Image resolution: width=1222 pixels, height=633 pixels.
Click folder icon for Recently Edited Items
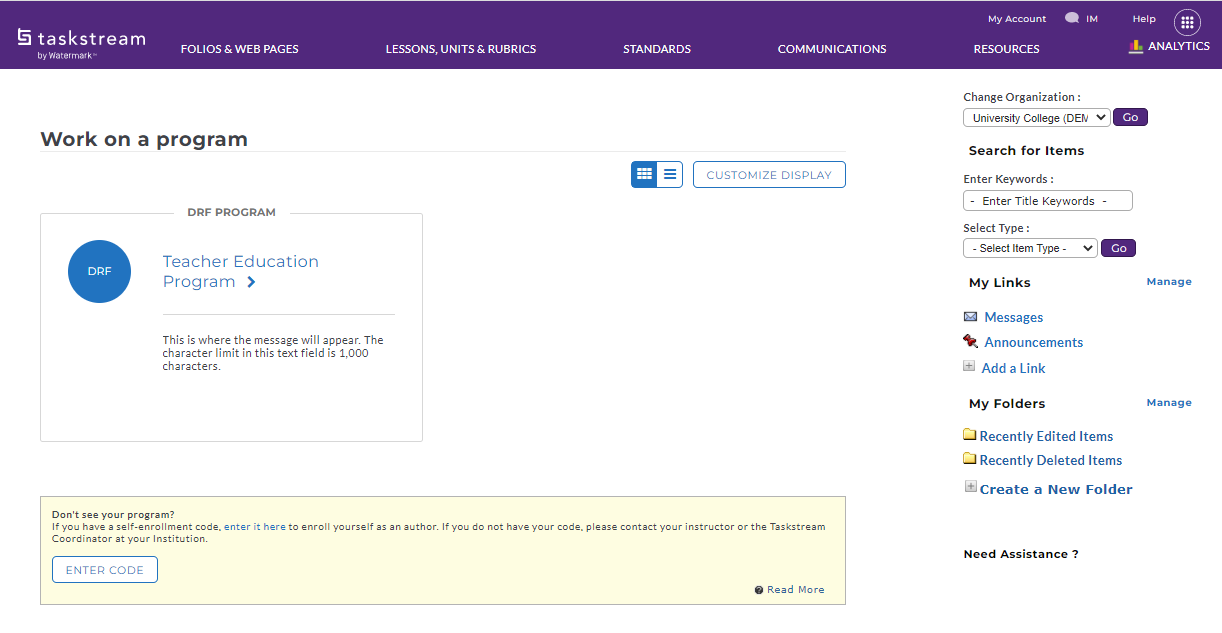pyautogui.click(x=969, y=434)
